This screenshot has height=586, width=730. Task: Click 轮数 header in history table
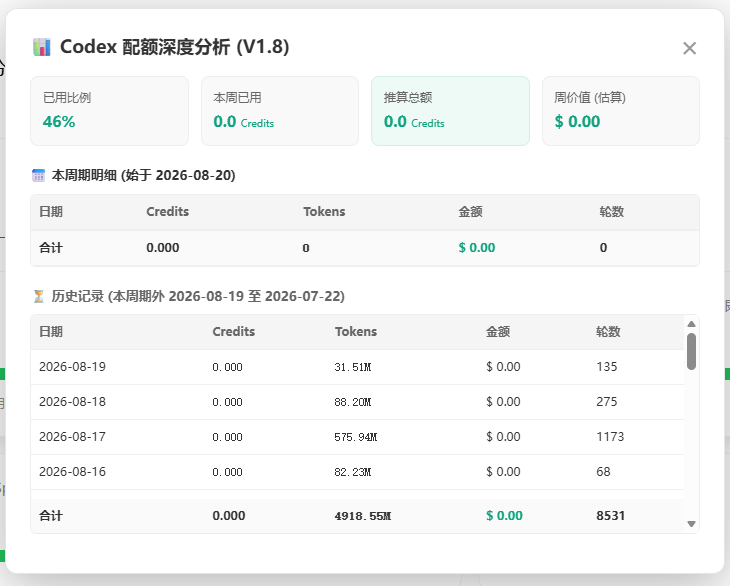click(x=608, y=331)
